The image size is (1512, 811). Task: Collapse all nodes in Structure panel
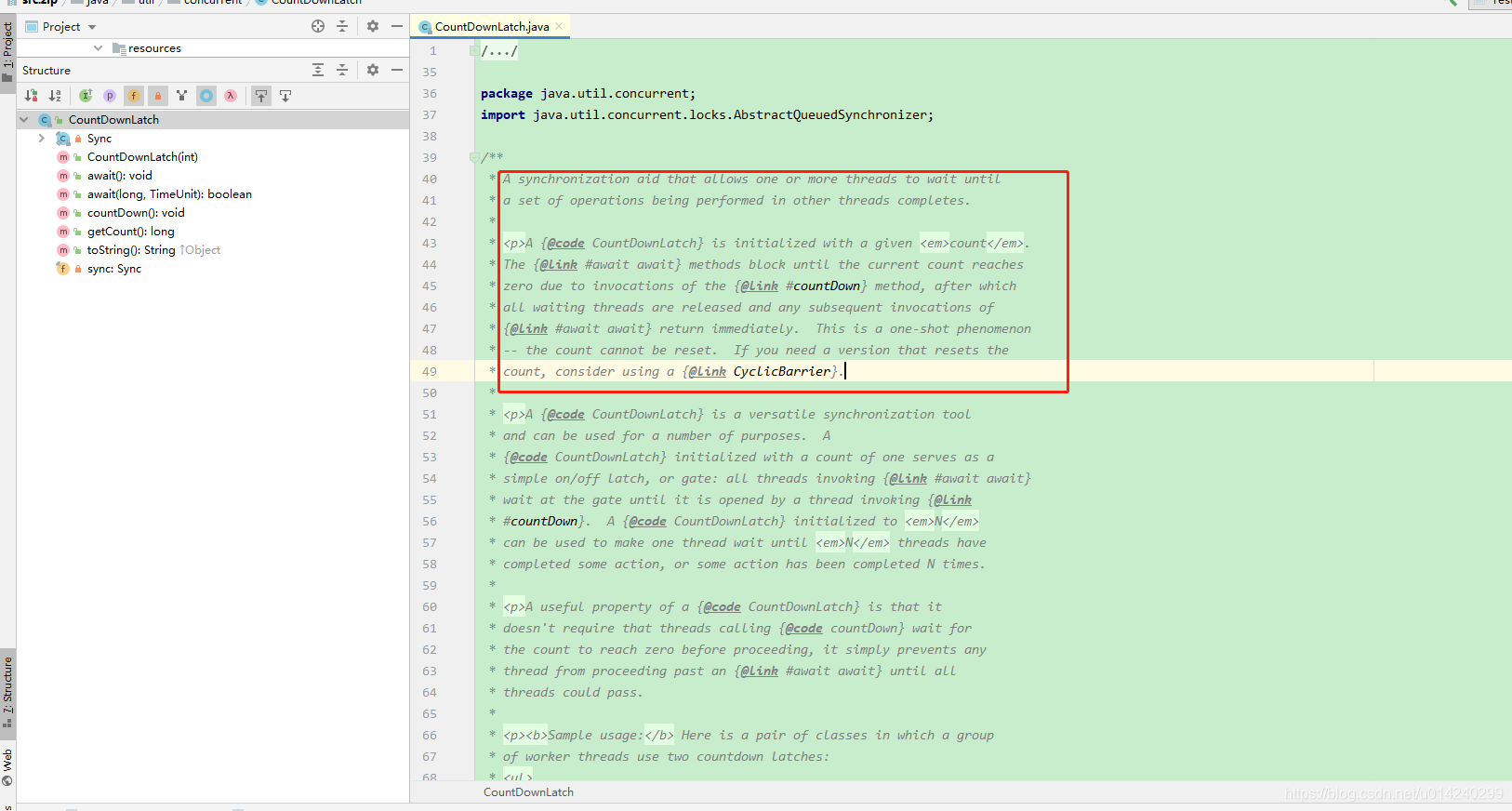tap(342, 70)
